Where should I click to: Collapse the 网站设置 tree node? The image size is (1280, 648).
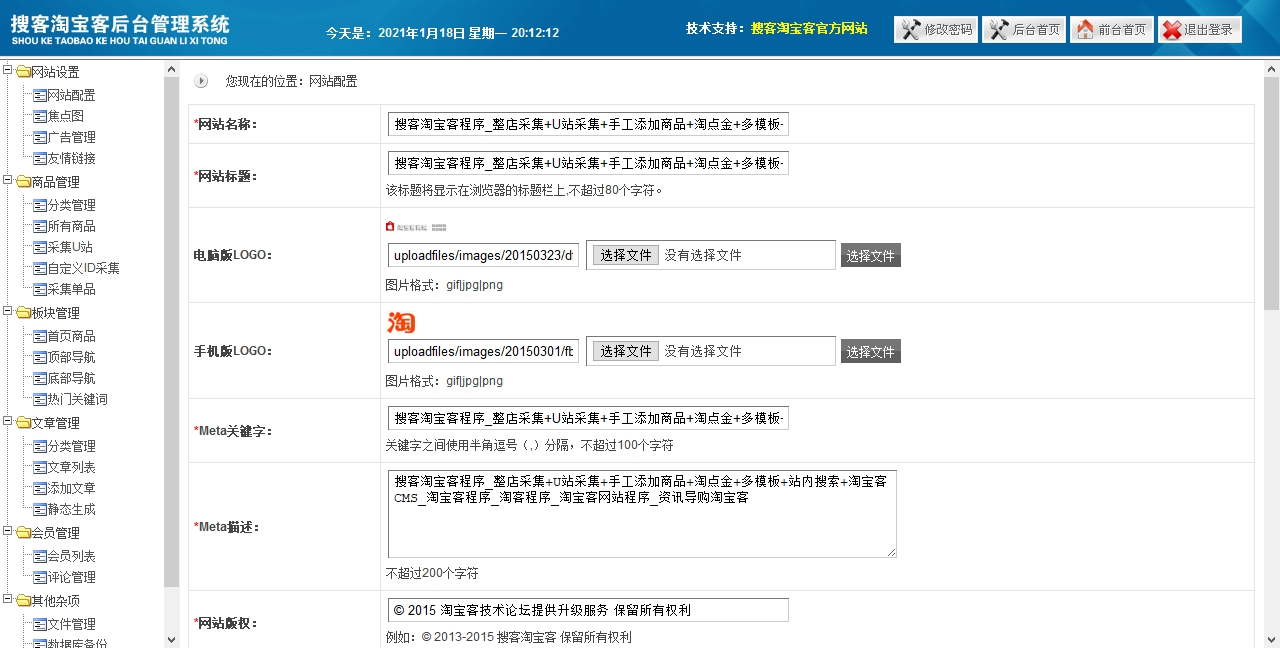point(8,70)
